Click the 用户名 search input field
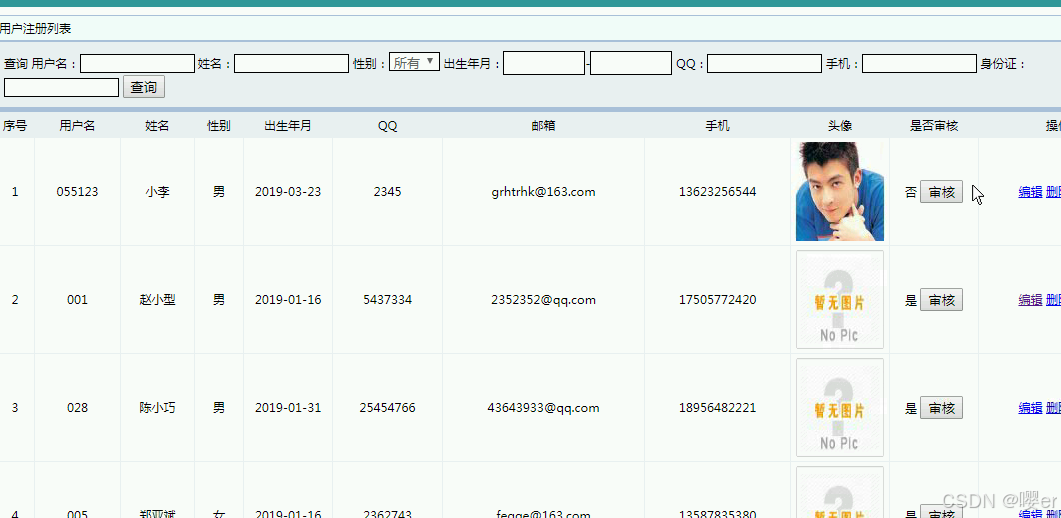1061x518 pixels. click(x=137, y=64)
